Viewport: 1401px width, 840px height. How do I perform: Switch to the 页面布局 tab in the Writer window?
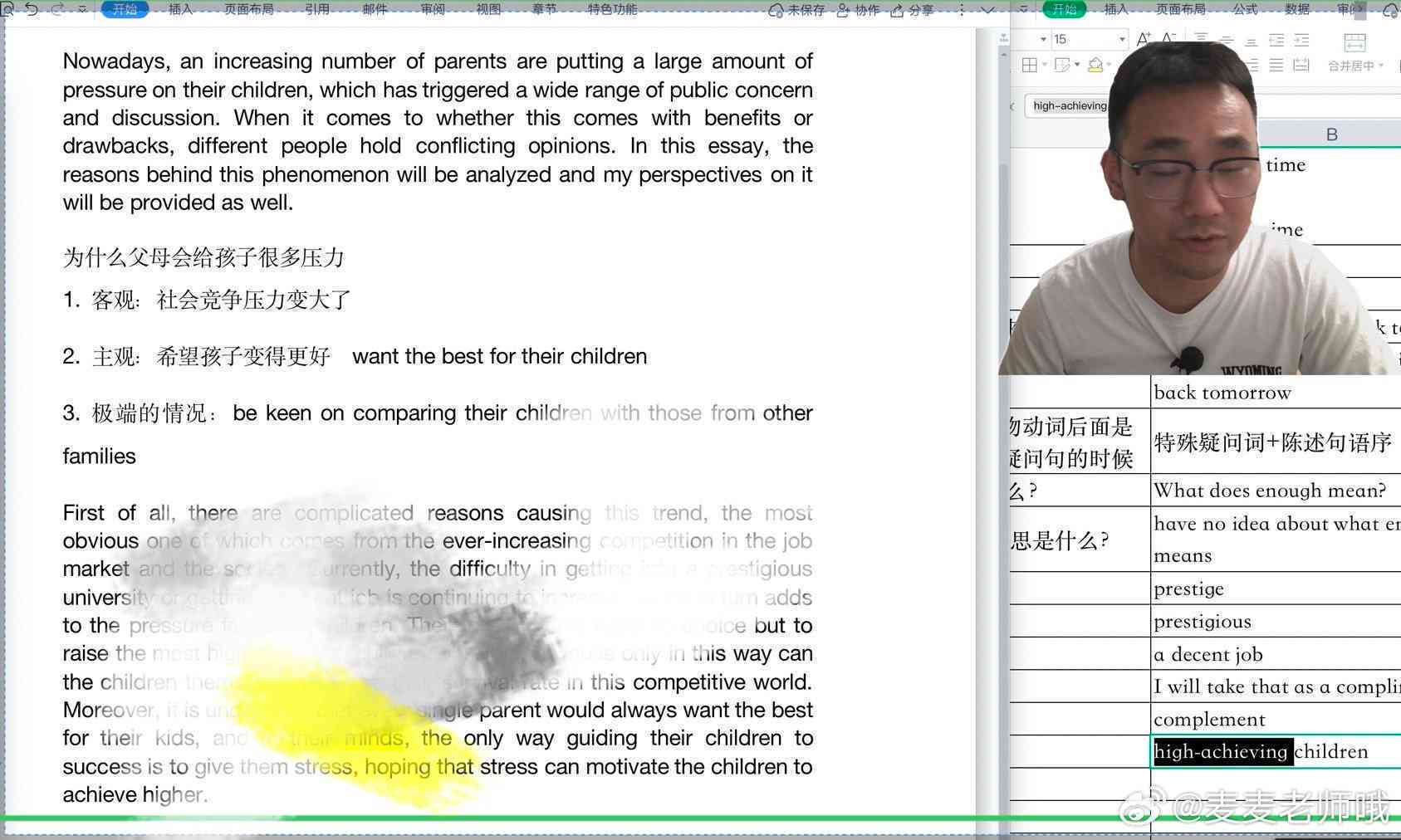click(248, 9)
